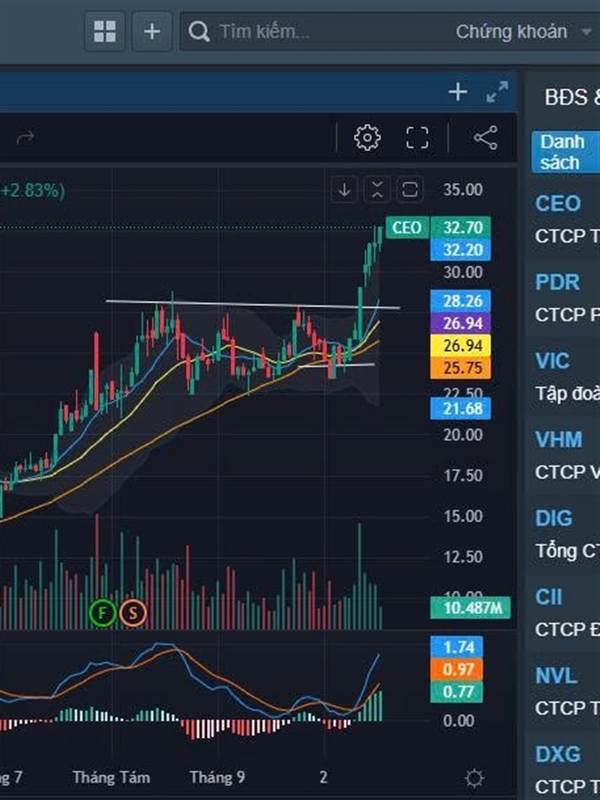Click the 28.26 indicator value label

pyautogui.click(x=461, y=301)
